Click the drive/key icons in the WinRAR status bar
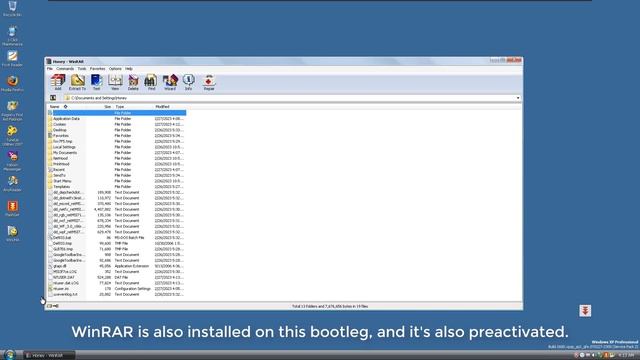The height and width of the screenshot is (360, 640). click(53, 306)
